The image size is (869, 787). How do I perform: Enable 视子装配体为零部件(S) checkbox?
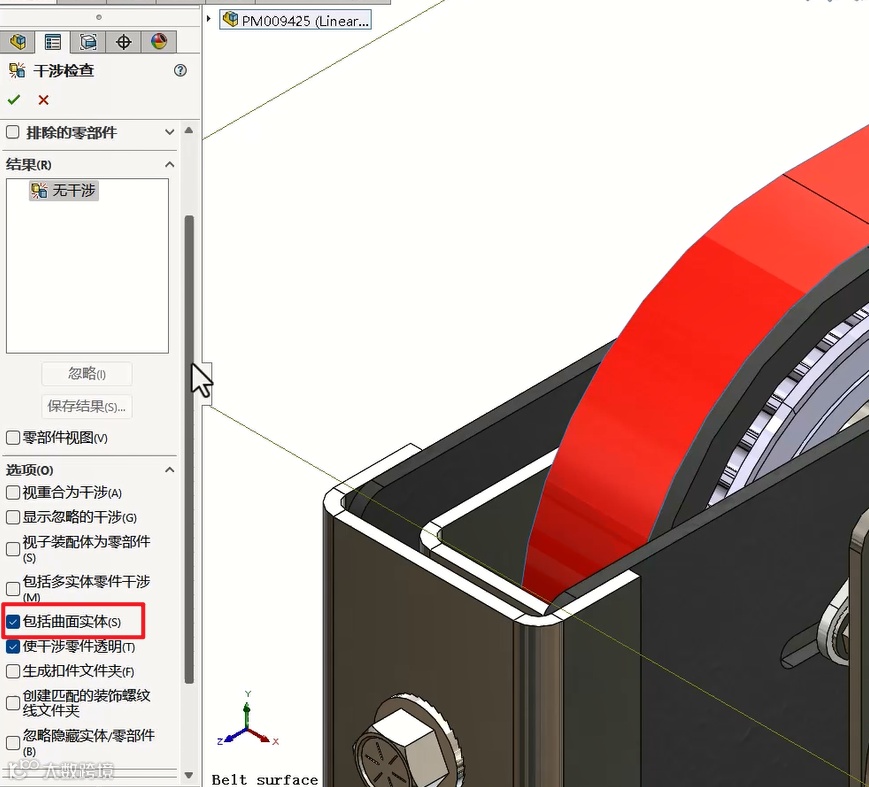pyautogui.click(x=13, y=549)
